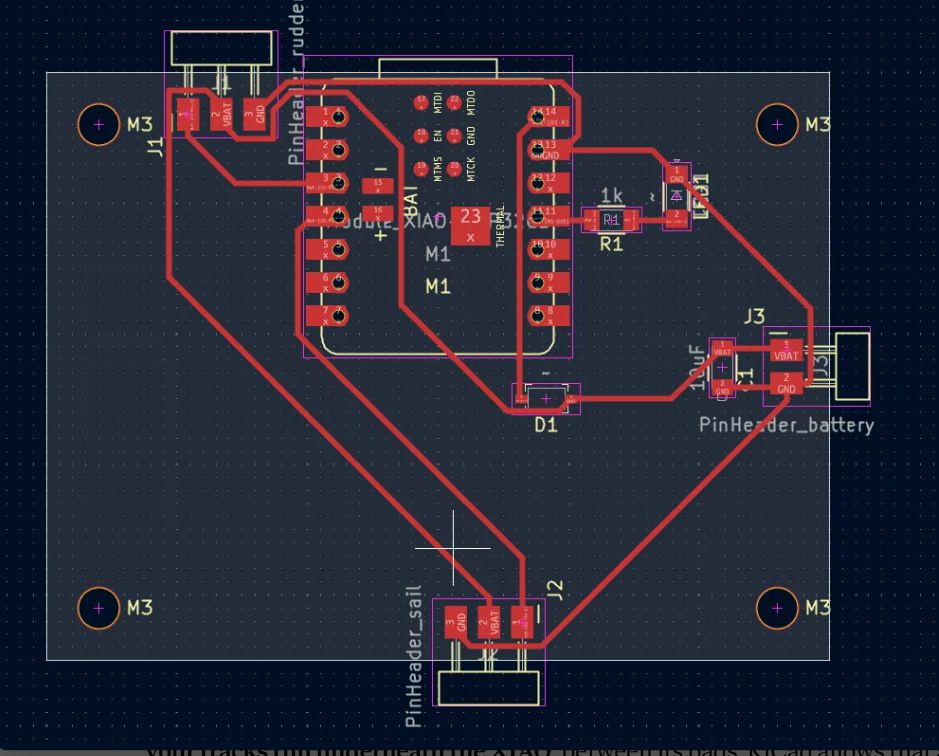Viewport: 939px width, 756px height.
Task: Select XIAO module pad 6
Action: [327, 282]
